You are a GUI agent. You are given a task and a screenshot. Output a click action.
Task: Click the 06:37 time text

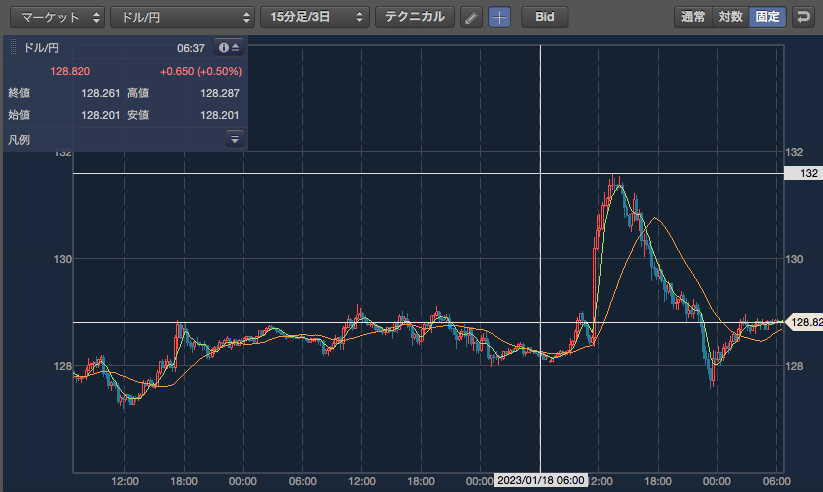pyautogui.click(x=191, y=48)
